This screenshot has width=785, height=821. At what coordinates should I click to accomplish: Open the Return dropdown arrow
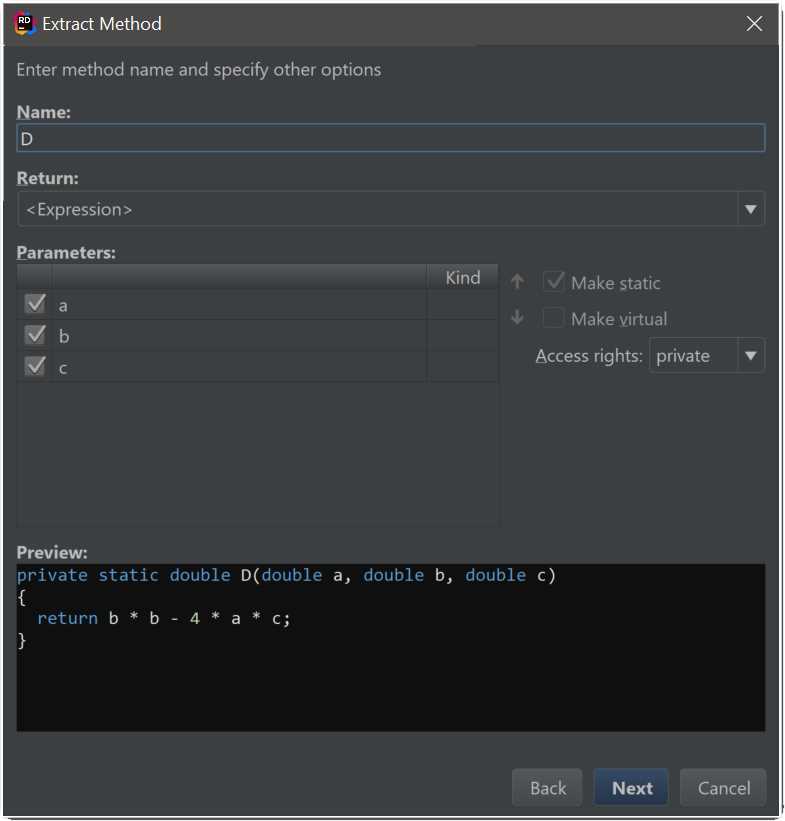[750, 209]
